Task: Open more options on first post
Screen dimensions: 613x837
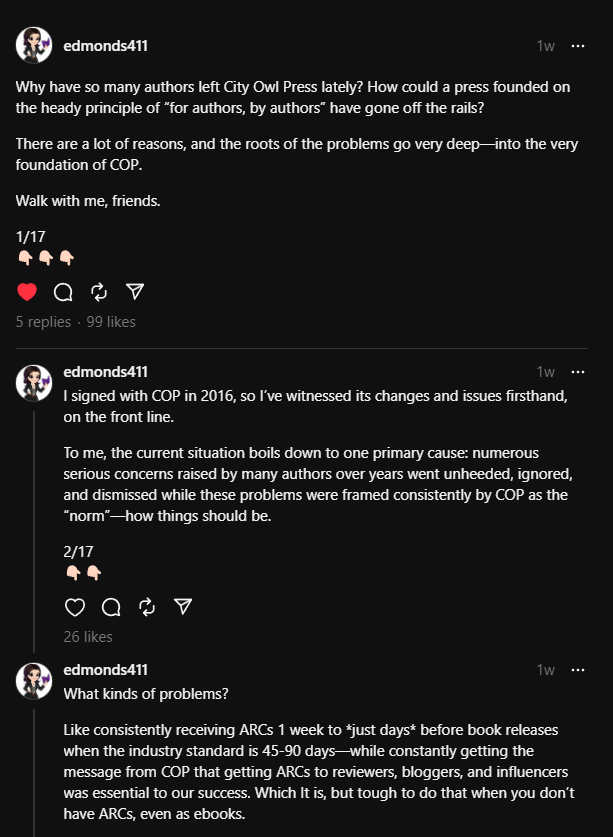Action: (578, 46)
